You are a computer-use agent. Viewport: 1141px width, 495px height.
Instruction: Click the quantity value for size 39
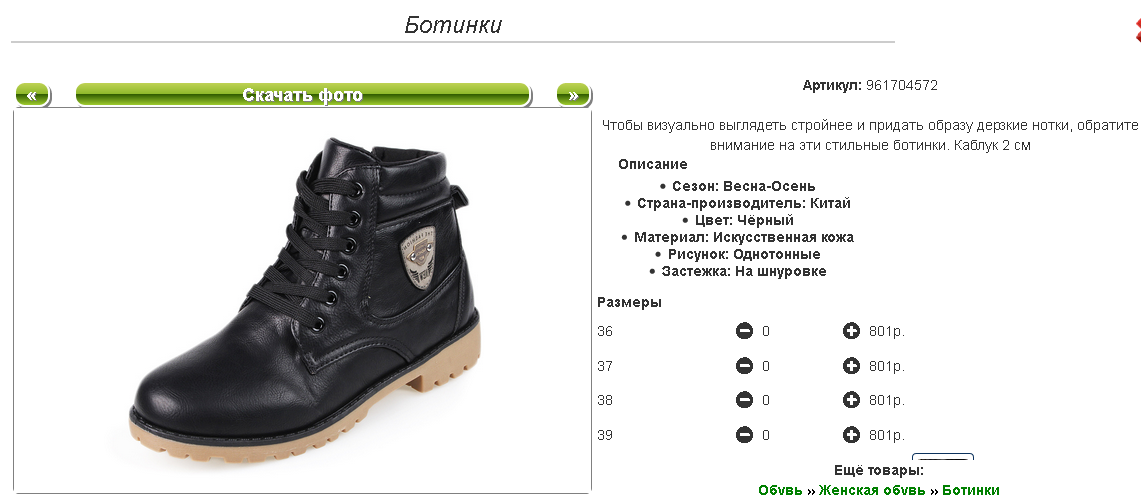tap(766, 435)
